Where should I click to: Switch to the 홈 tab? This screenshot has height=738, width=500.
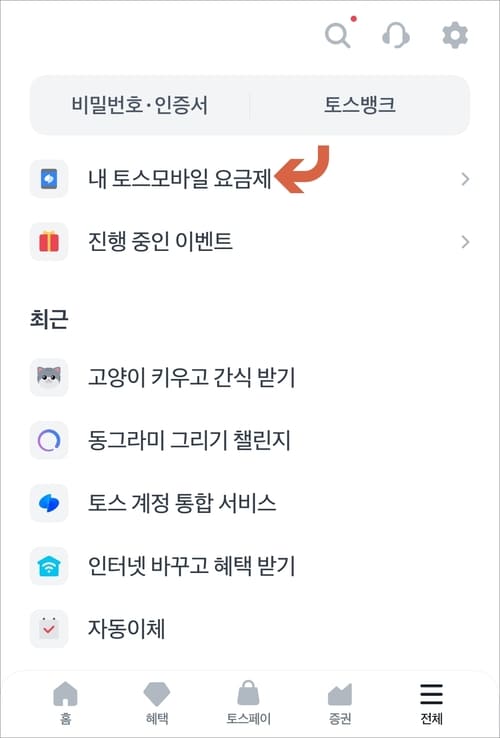(65, 703)
